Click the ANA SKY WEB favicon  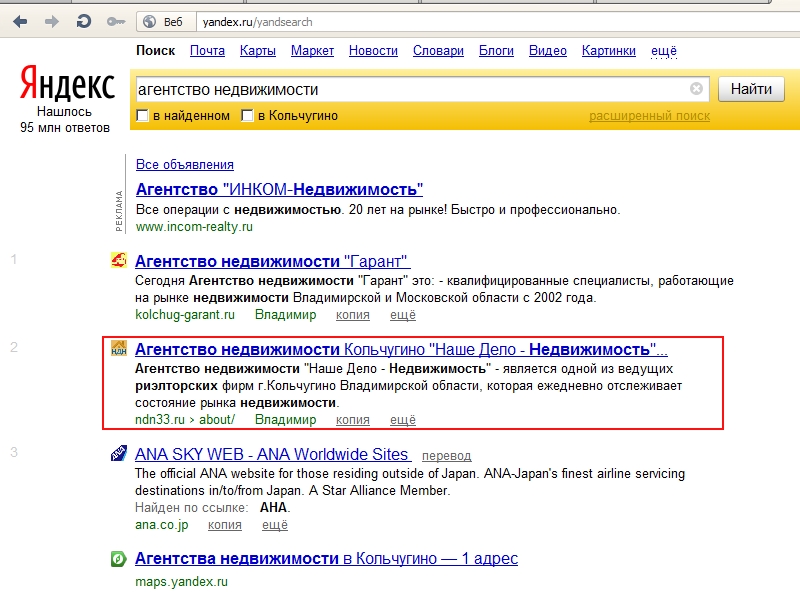(118, 453)
